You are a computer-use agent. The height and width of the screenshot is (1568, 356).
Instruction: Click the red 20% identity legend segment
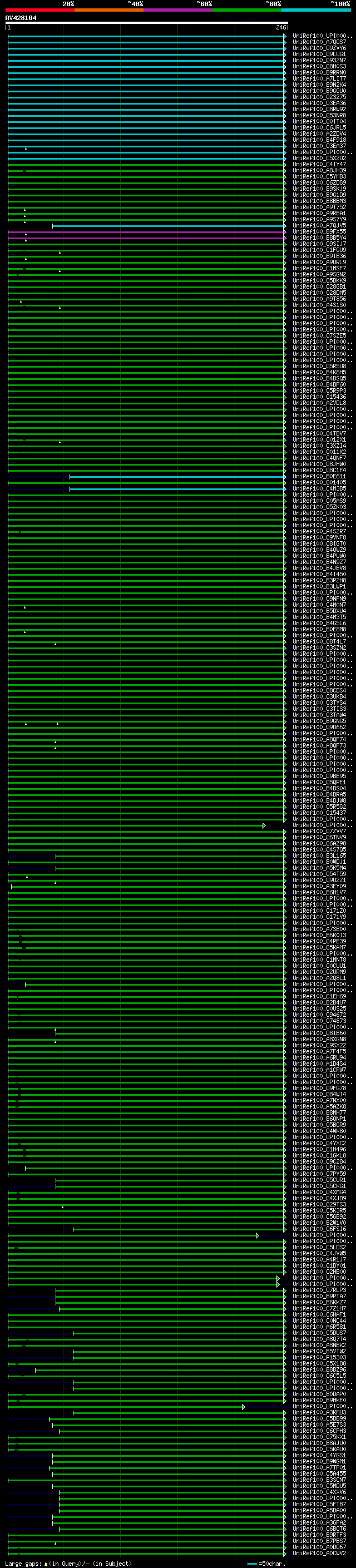[x=40, y=10]
